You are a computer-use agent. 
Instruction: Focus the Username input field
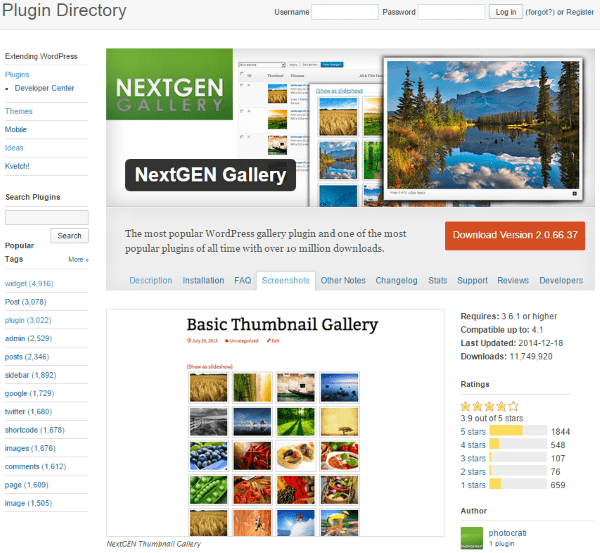click(345, 12)
